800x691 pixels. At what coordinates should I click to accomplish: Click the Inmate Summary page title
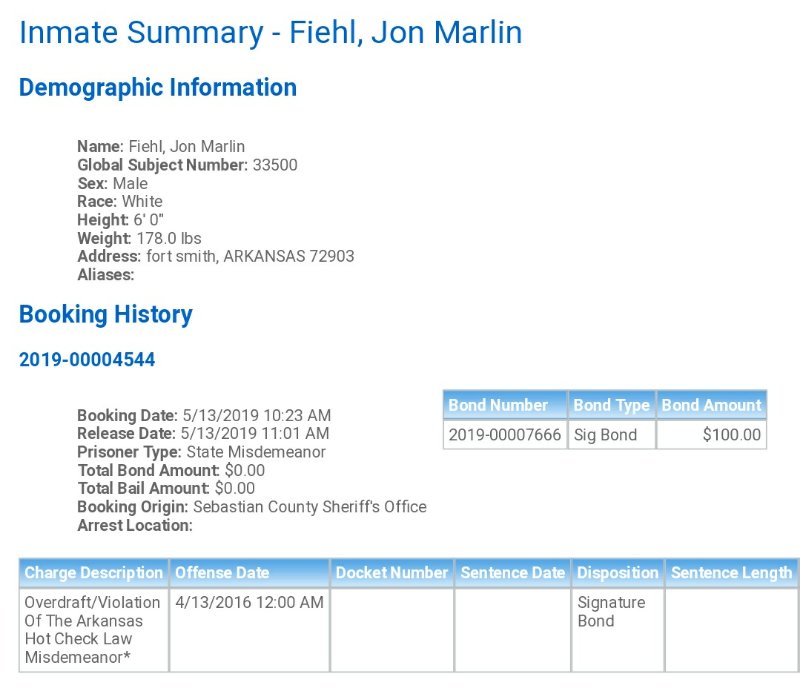tap(270, 33)
